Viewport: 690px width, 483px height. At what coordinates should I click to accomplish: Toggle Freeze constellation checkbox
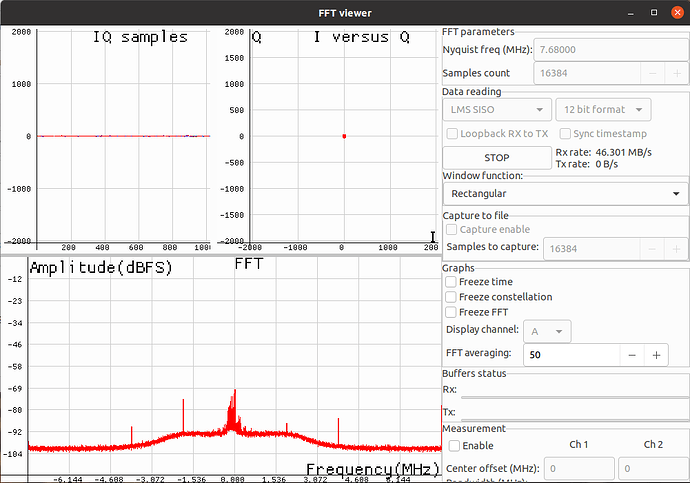coord(451,297)
